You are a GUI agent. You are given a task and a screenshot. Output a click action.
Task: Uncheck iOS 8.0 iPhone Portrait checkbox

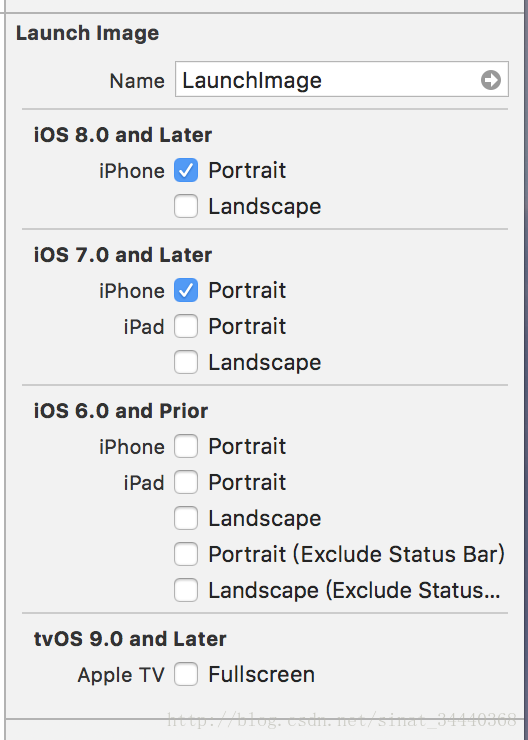pos(186,170)
